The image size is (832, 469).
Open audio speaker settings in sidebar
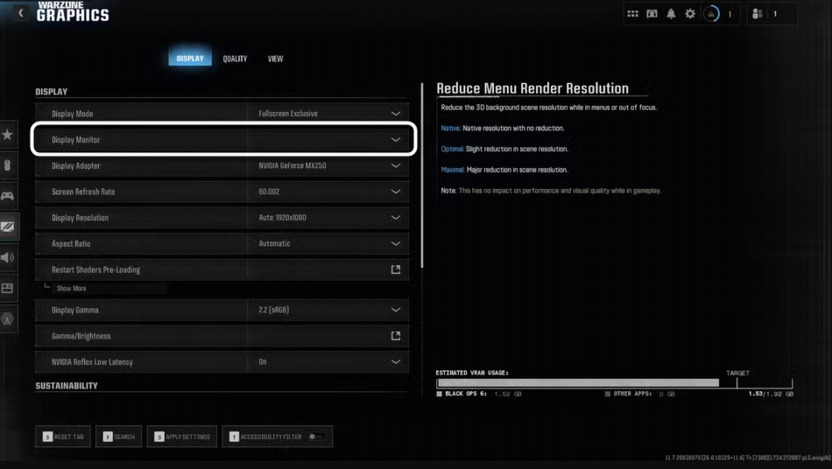coord(7,258)
